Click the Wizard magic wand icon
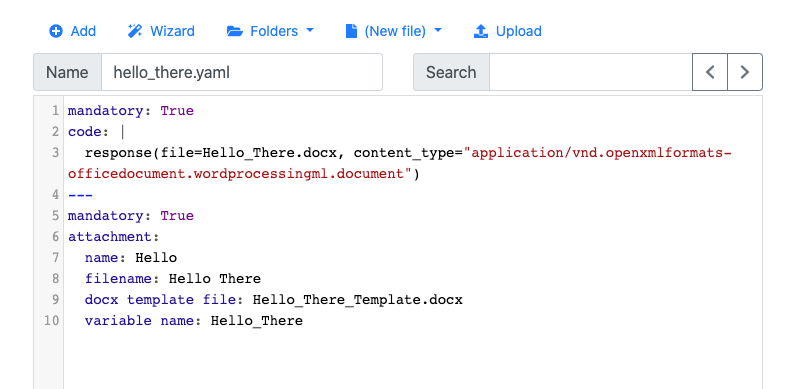Image resolution: width=788 pixels, height=389 pixels. click(x=134, y=31)
